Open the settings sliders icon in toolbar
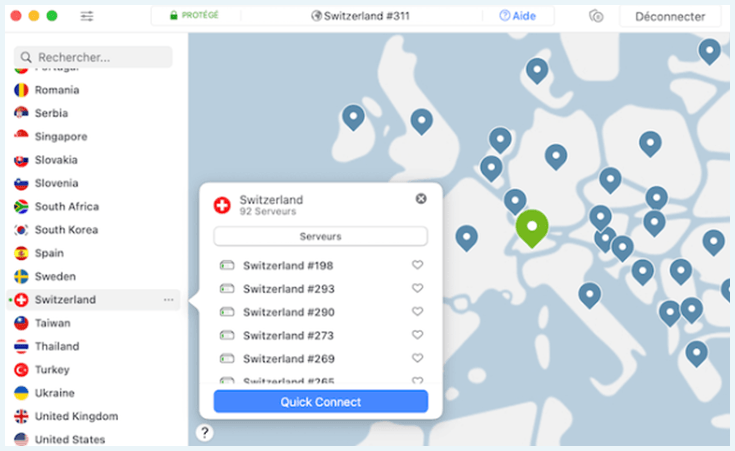The image size is (735, 451). click(87, 16)
